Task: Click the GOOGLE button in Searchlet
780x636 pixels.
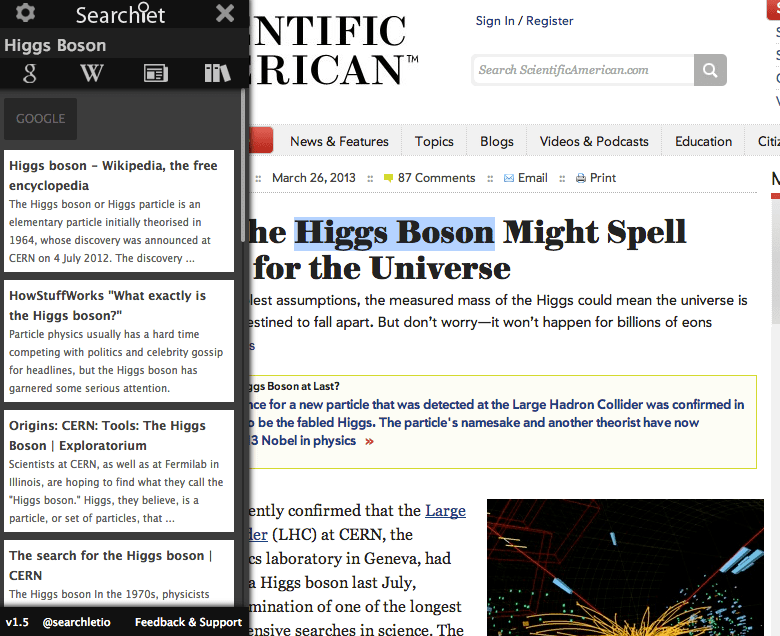Action: click(x=41, y=119)
